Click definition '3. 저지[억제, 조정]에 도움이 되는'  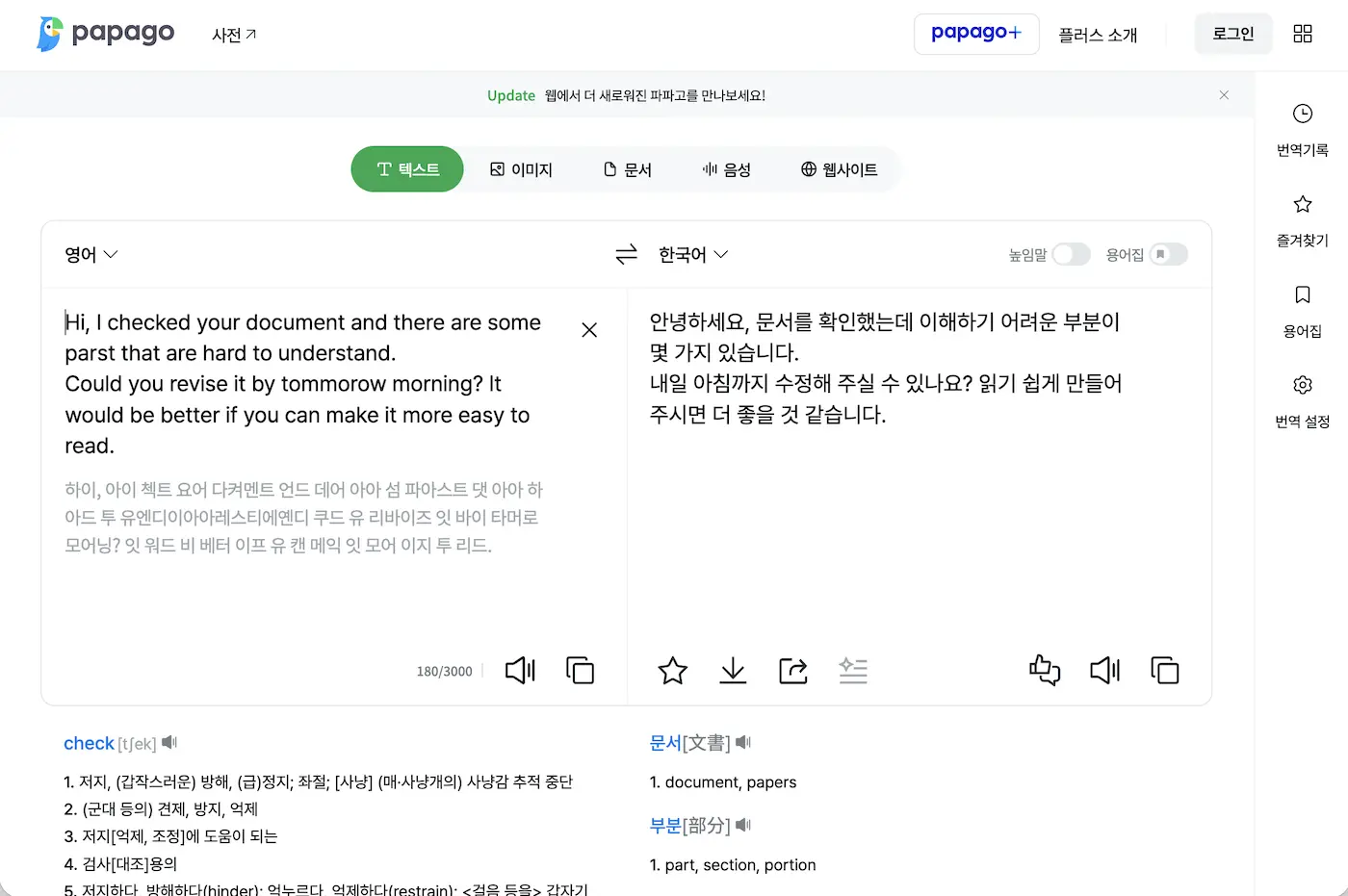[x=170, y=836]
